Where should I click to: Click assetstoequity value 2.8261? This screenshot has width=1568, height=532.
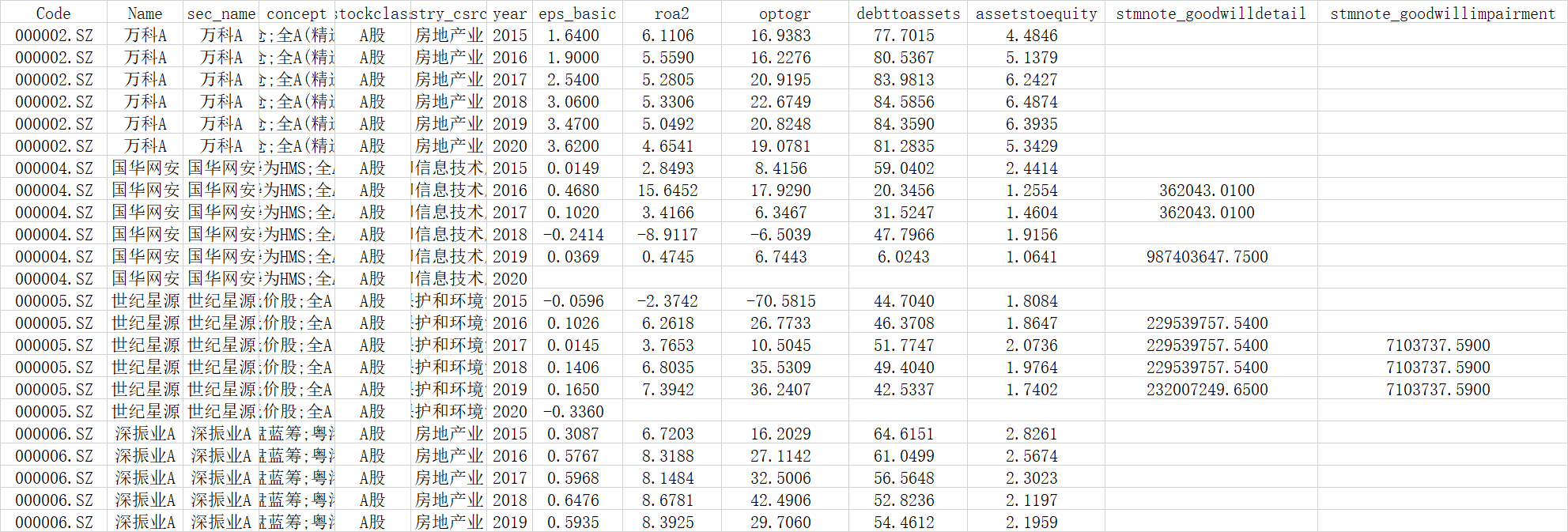(1032, 434)
